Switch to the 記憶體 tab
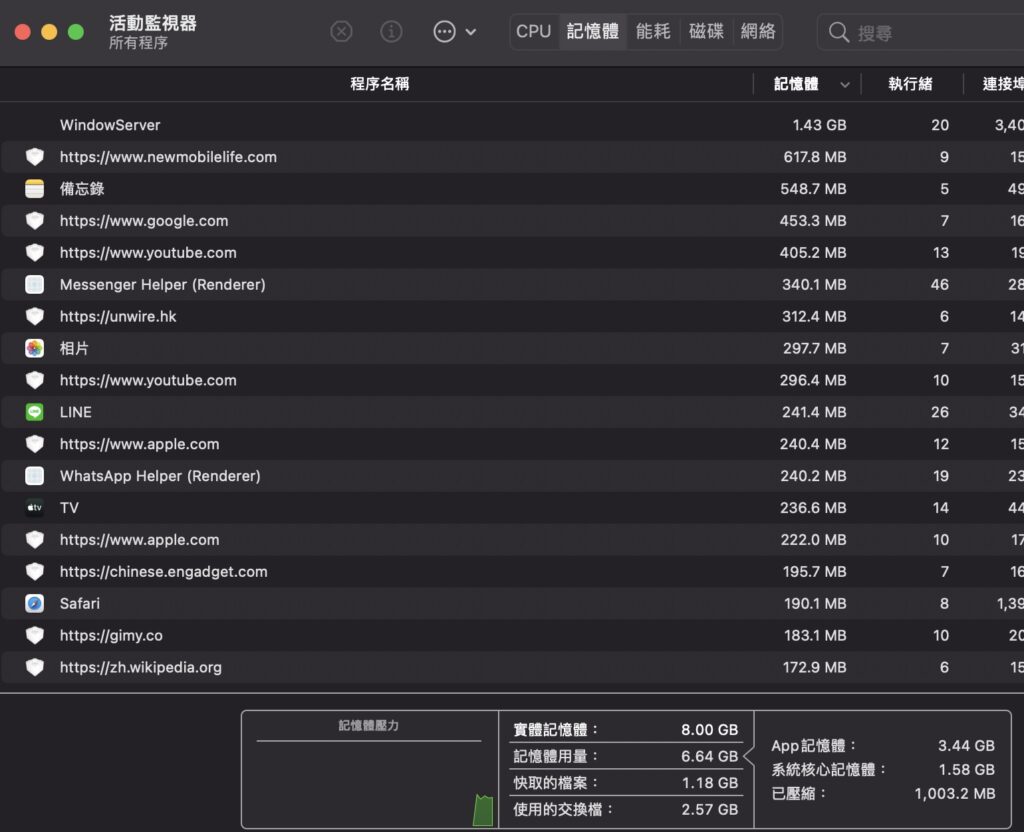The height and width of the screenshot is (832, 1024). click(x=592, y=31)
